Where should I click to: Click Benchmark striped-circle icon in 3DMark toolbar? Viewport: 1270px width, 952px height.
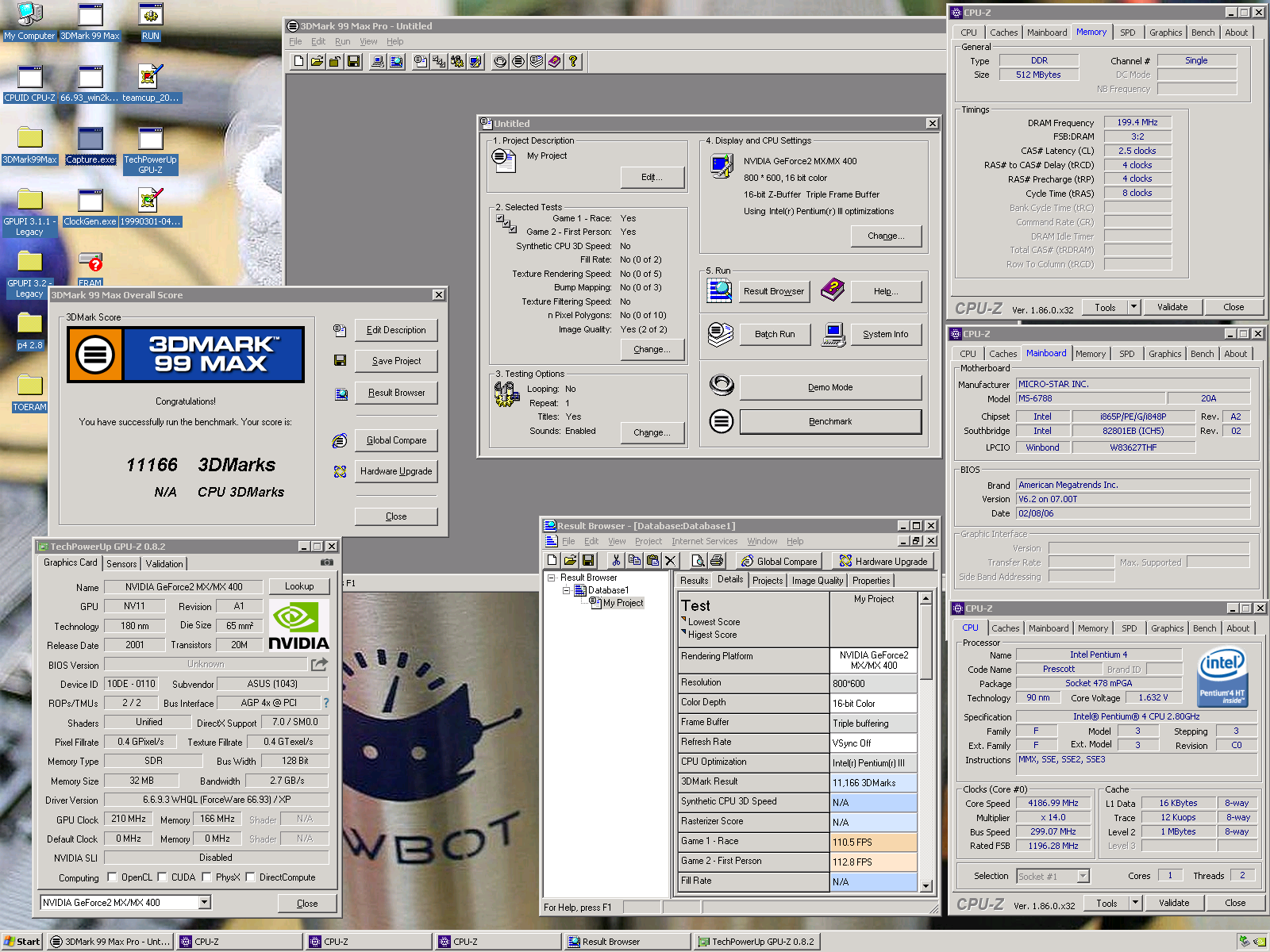pos(518,61)
